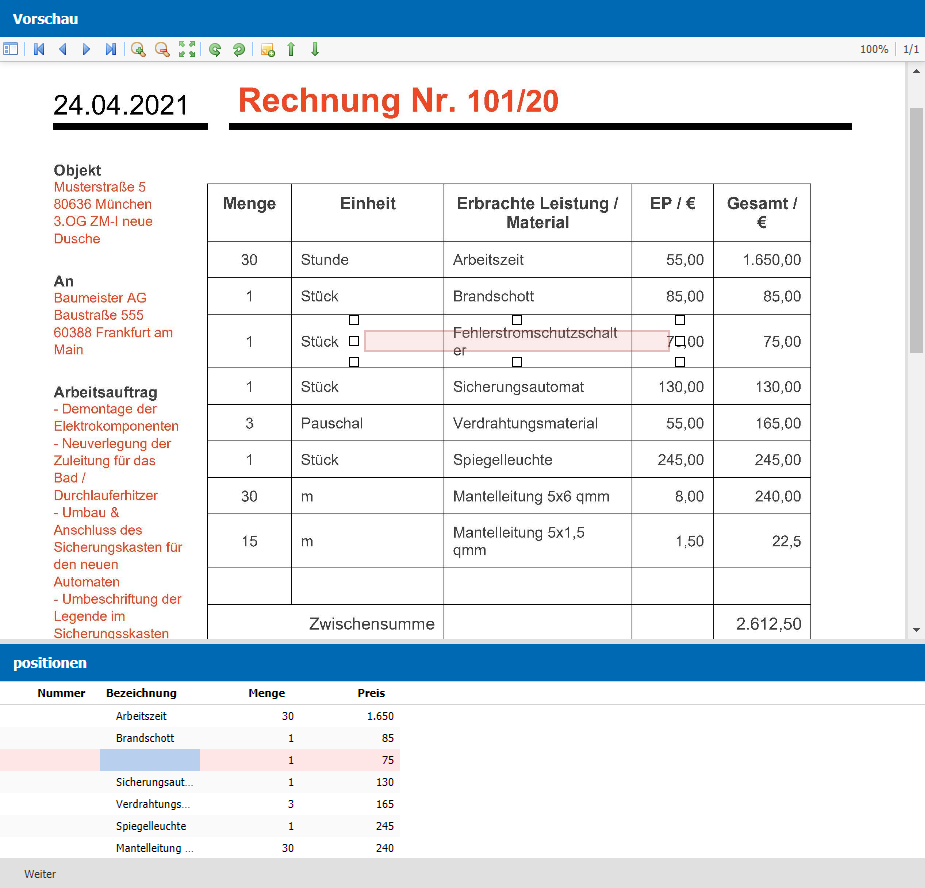Viewport: 925px width, 888px height.
Task: Click the Zwischensumme label
Action: pyautogui.click(x=372, y=624)
